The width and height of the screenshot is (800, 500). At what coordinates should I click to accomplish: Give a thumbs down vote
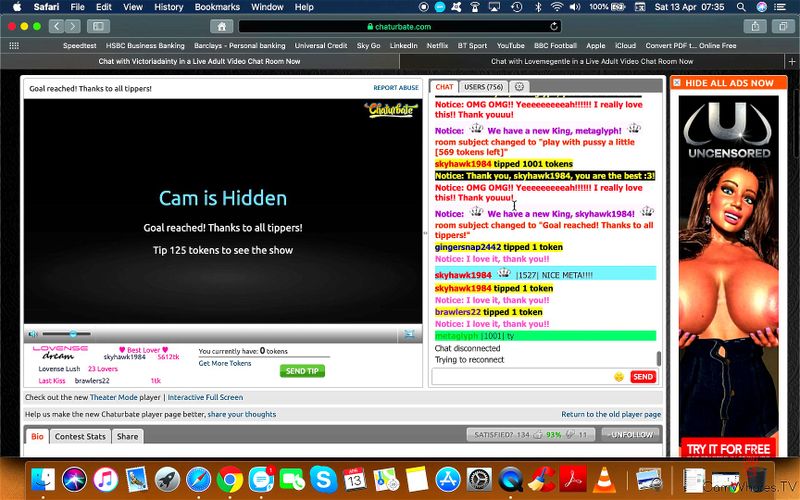click(x=571, y=435)
